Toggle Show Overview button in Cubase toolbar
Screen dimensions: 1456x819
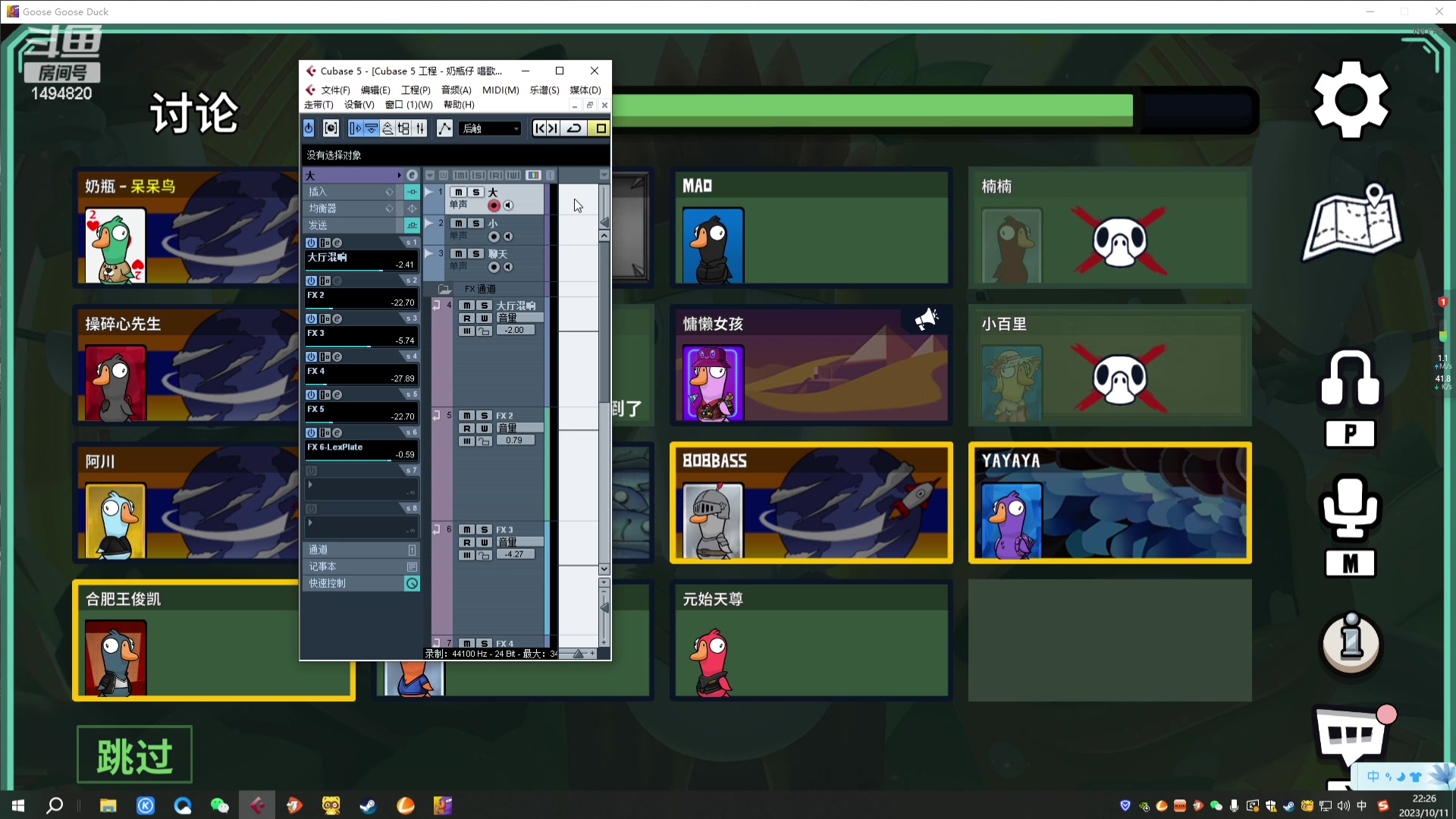pyautogui.click(x=388, y=128)
